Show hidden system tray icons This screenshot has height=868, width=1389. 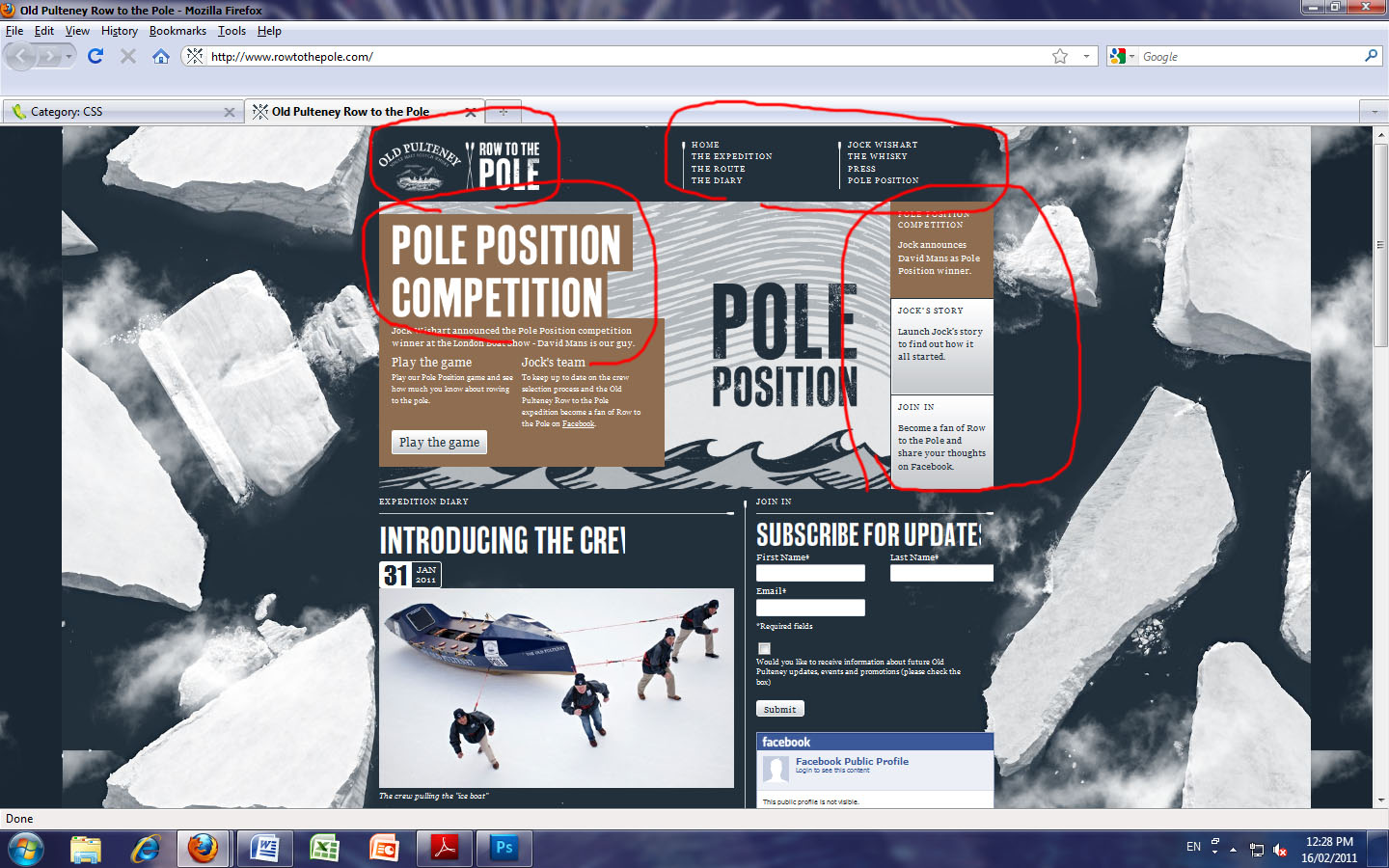pyautogui.click(x=1233, y=850)
